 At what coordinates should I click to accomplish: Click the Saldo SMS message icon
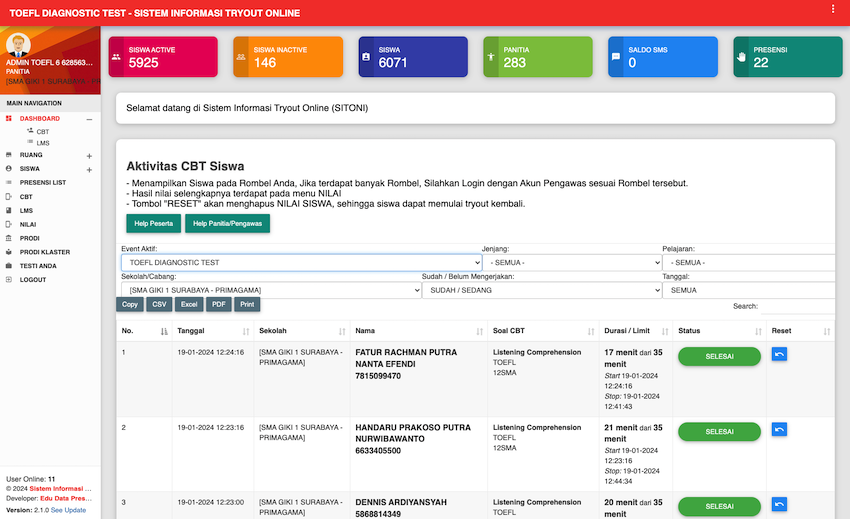616,57
